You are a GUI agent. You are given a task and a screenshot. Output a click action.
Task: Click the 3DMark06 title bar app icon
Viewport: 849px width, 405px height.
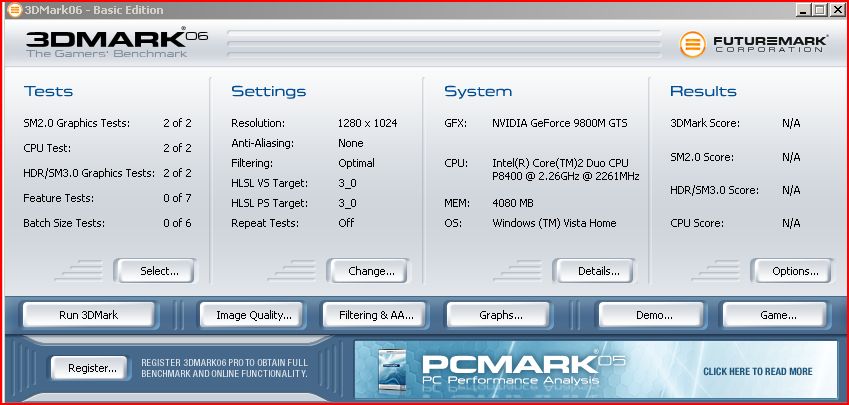click(x=15, y=10)
